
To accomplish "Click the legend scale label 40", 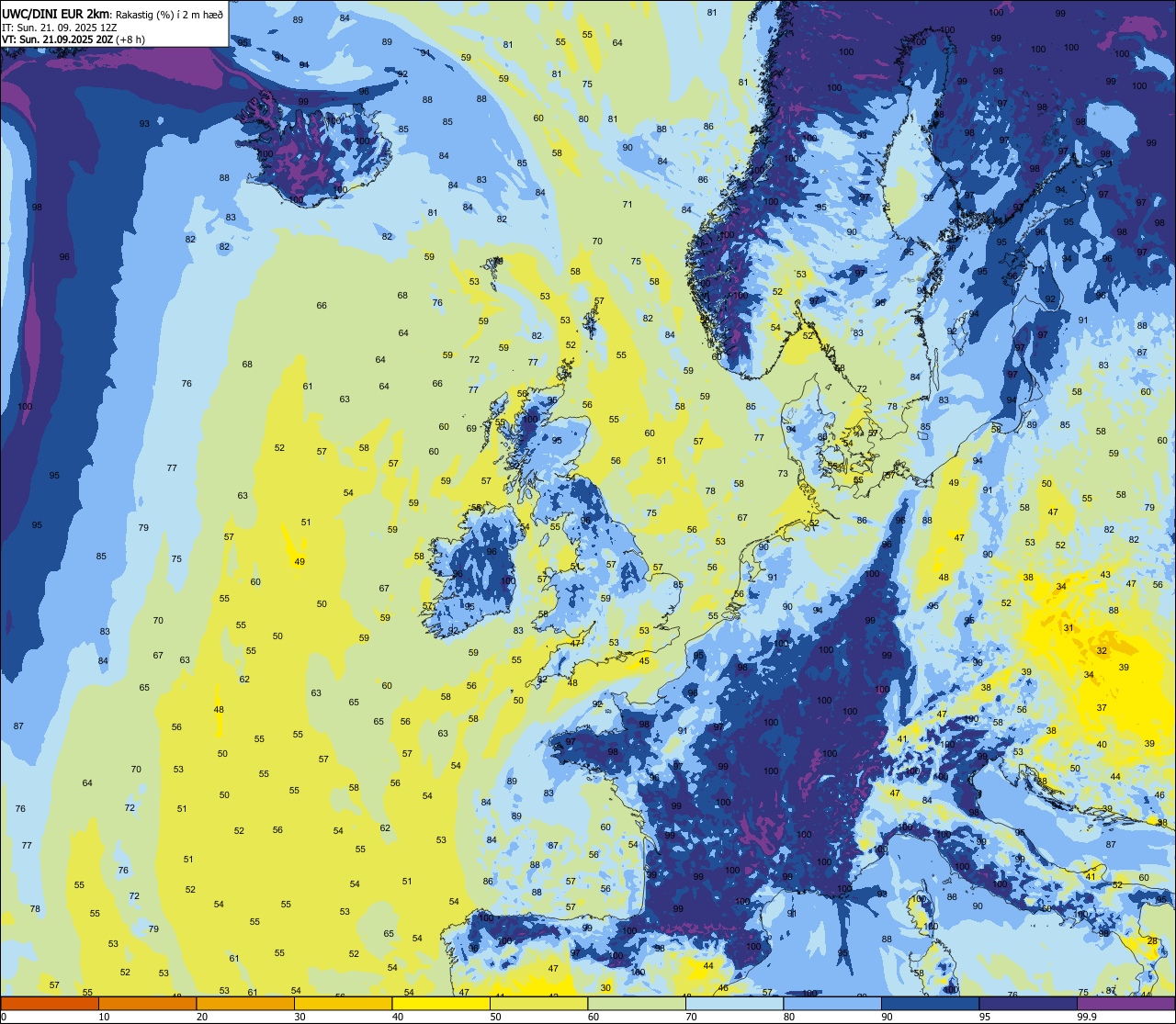I will tap(398, 1017).
